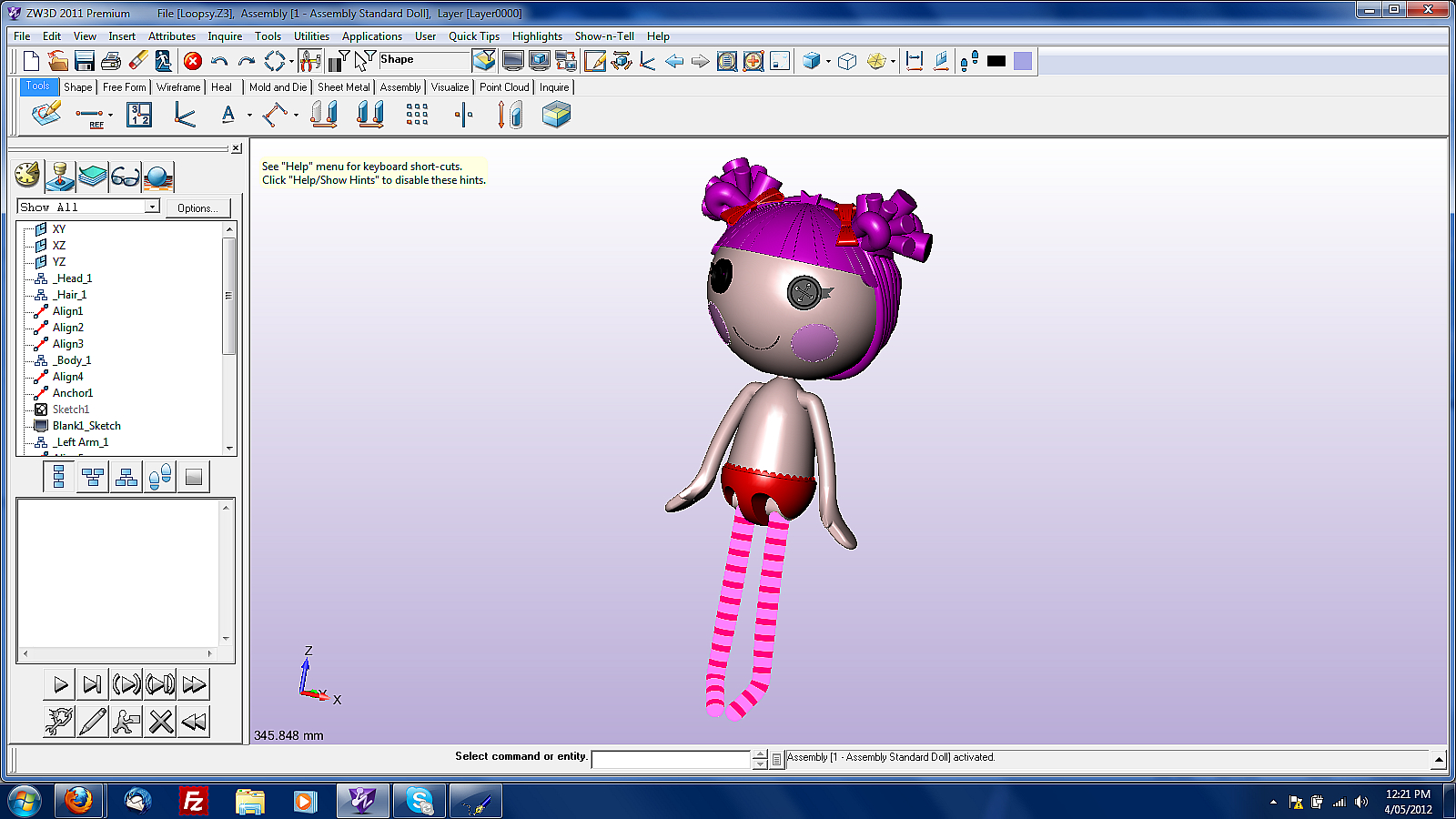Select Blank1_Sketch in the history tree
The height and width of the screenshot is (819, 1456).
tap(86, 426)
